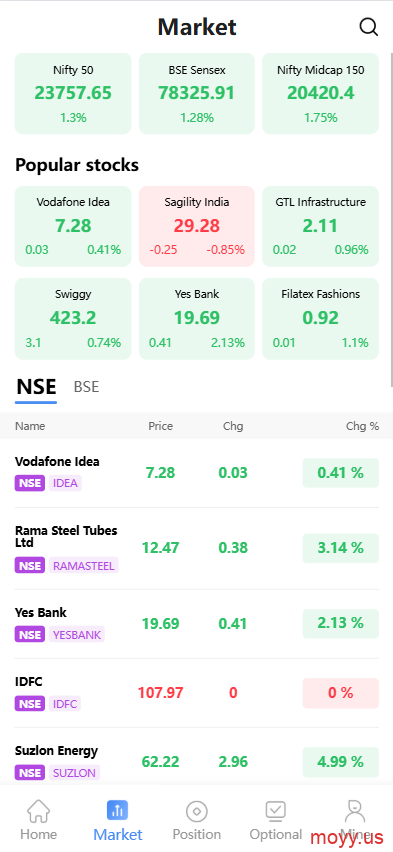This screenshot has width=393, height=852.
Task: Open the Rama Steel Tubes Ltd row
Action: pyautogui.click(x=196, y=548)
